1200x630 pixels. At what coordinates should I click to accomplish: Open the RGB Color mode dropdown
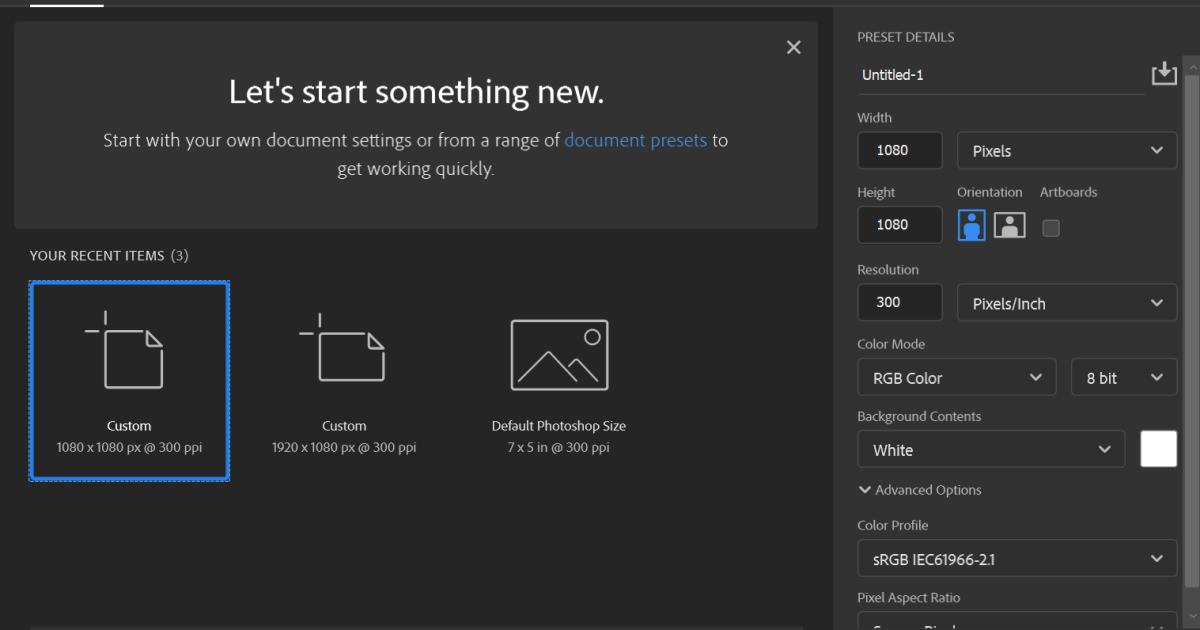pos(957,378)
